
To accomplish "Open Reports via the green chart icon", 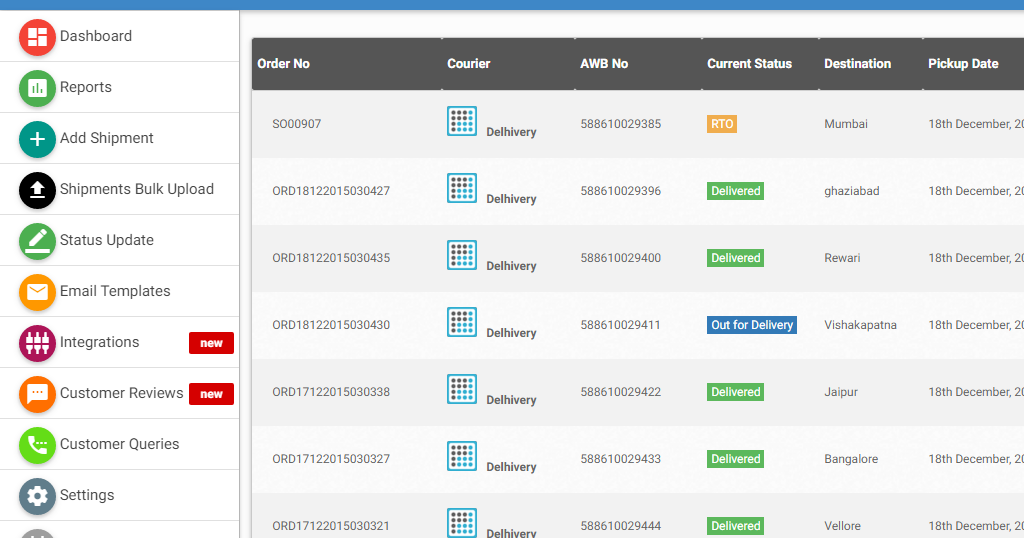I will tap(37, 88).
